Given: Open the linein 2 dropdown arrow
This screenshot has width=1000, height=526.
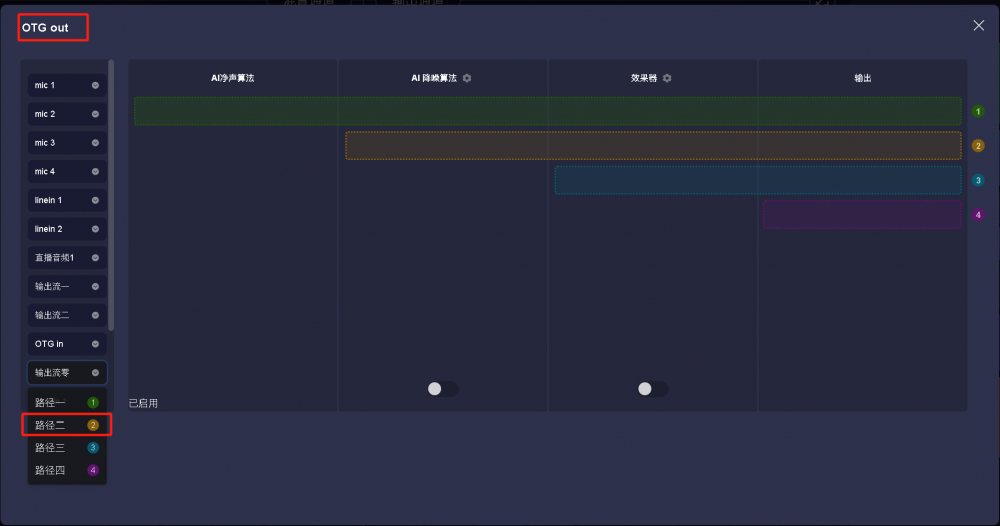Looking at the screenshot, I should (95, 229).
